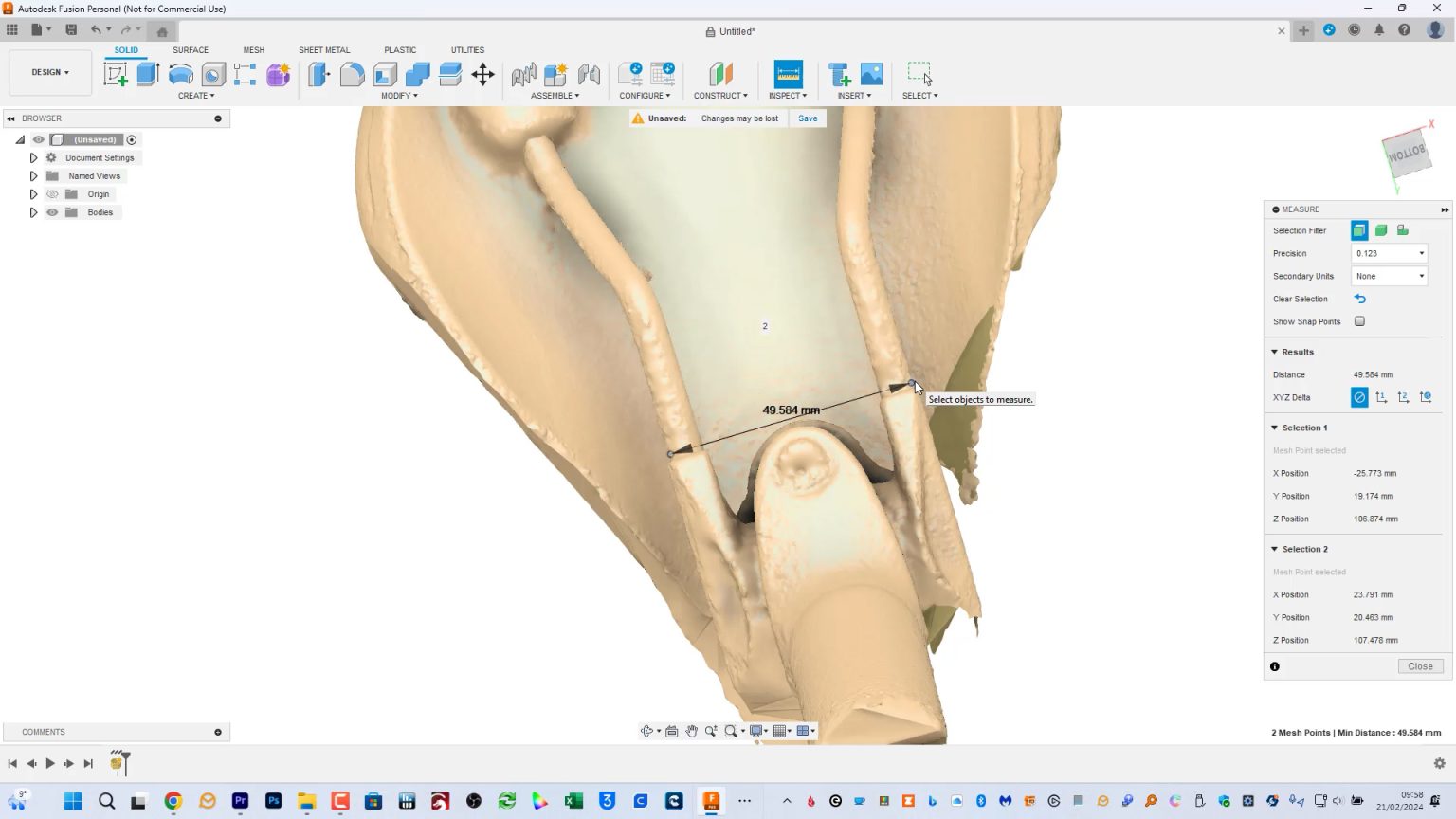Toggle visibility of the Bodies folder
The image size is (1456, 819).
[52, 212]
